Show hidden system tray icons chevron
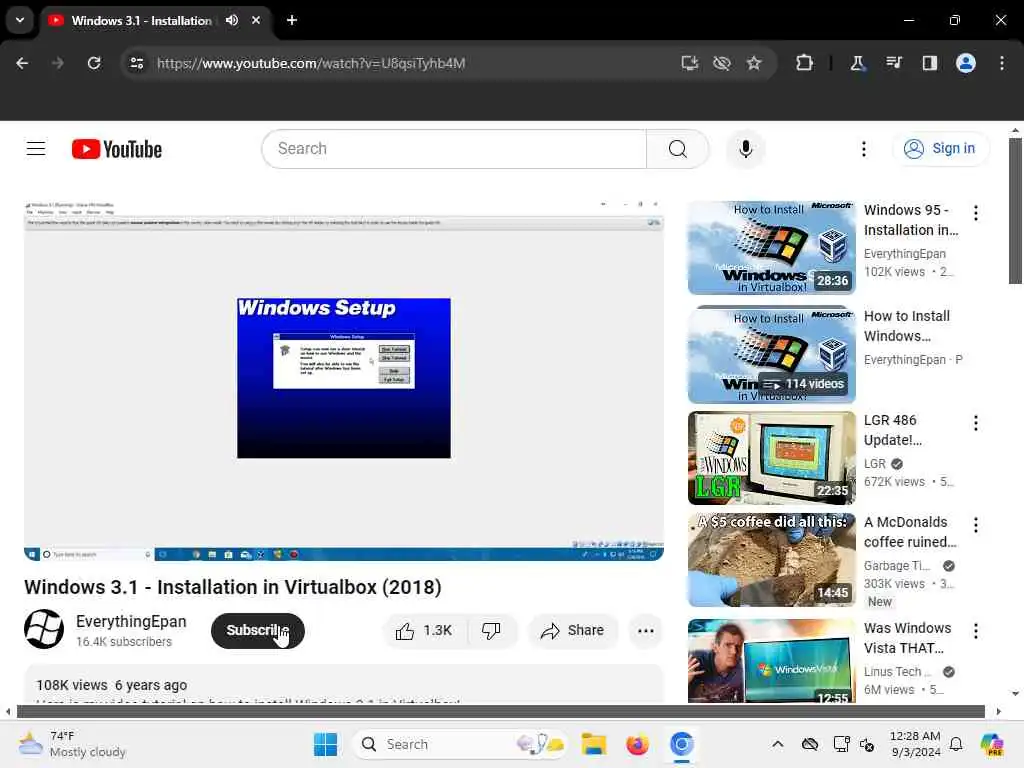Screen dimensions: 1024x768 pos(777,744)
